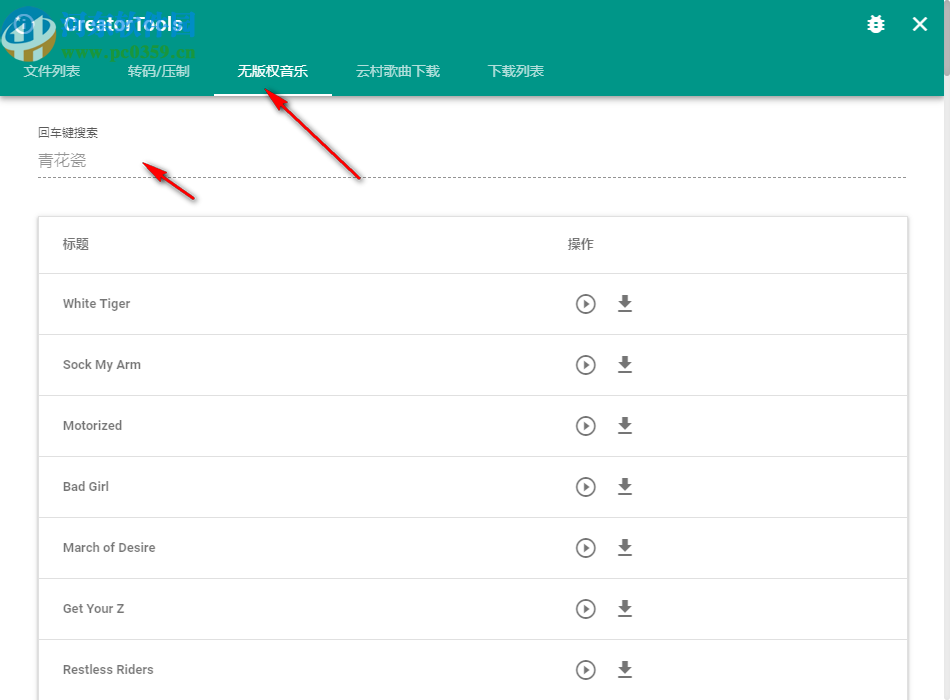Select the 云村歌曲下载 tab
950x700 pixels.
(397, 71)
